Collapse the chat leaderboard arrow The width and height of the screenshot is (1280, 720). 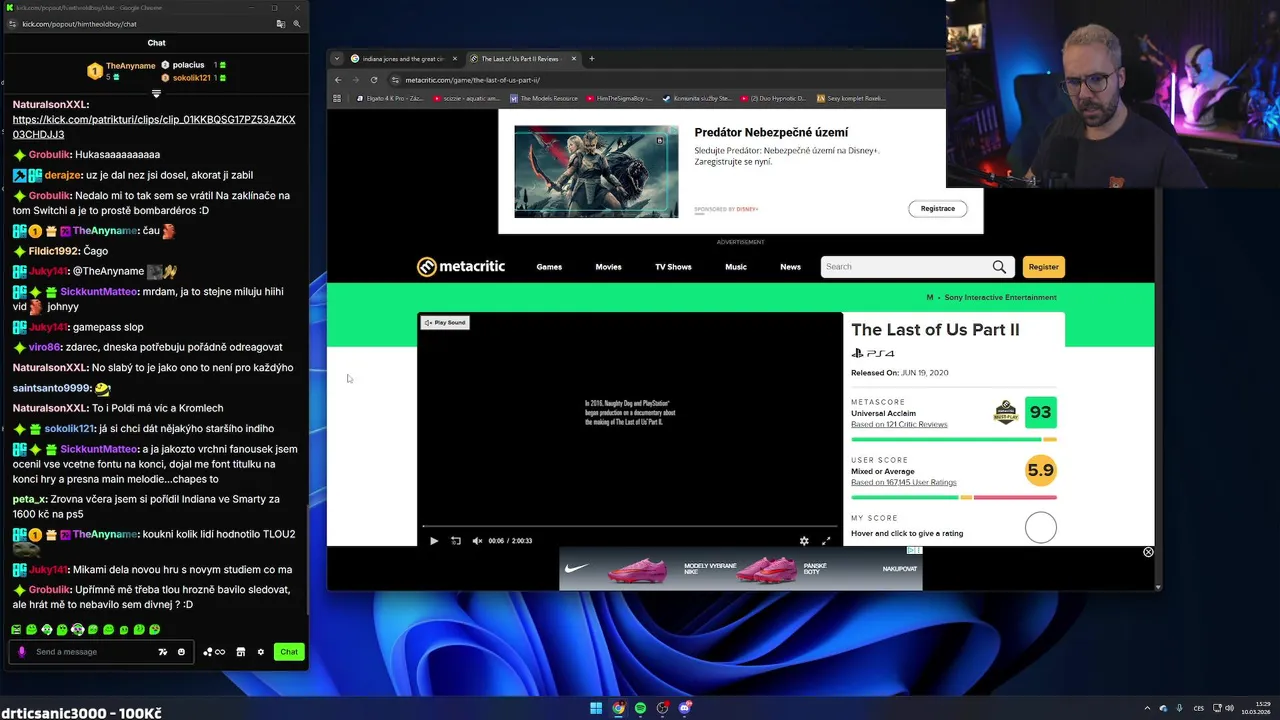156,93
